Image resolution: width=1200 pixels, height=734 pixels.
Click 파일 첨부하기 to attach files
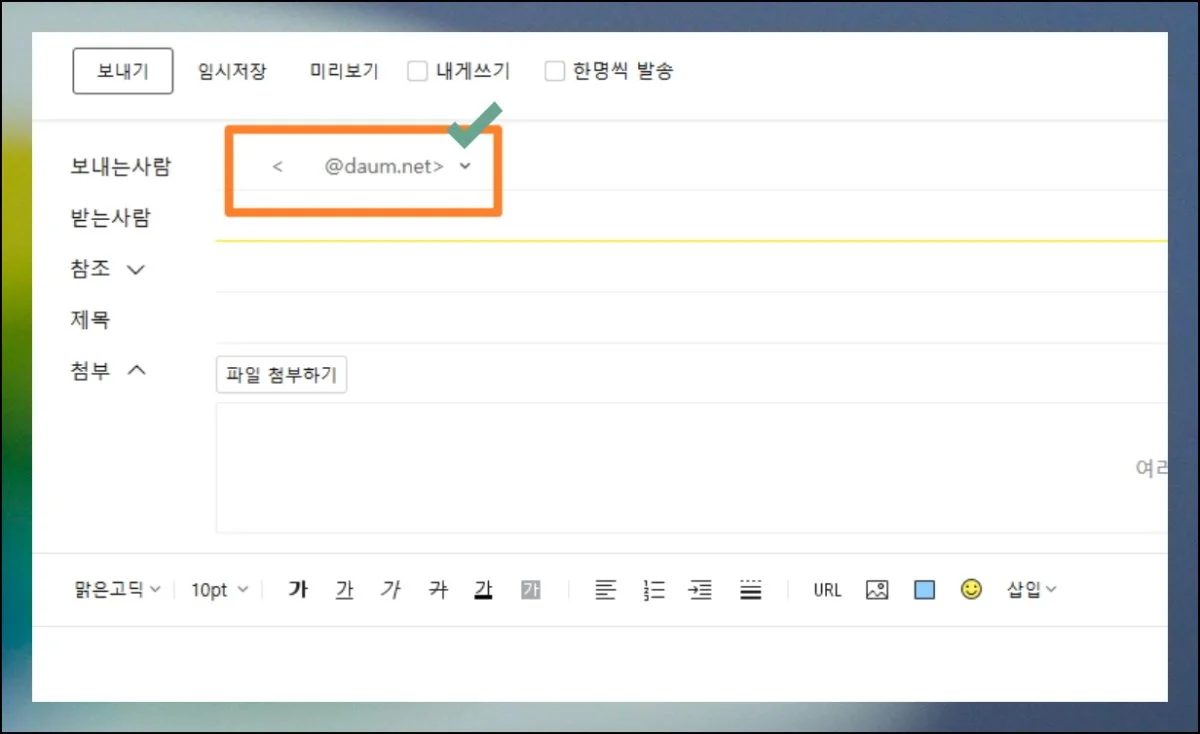[281, 374]
